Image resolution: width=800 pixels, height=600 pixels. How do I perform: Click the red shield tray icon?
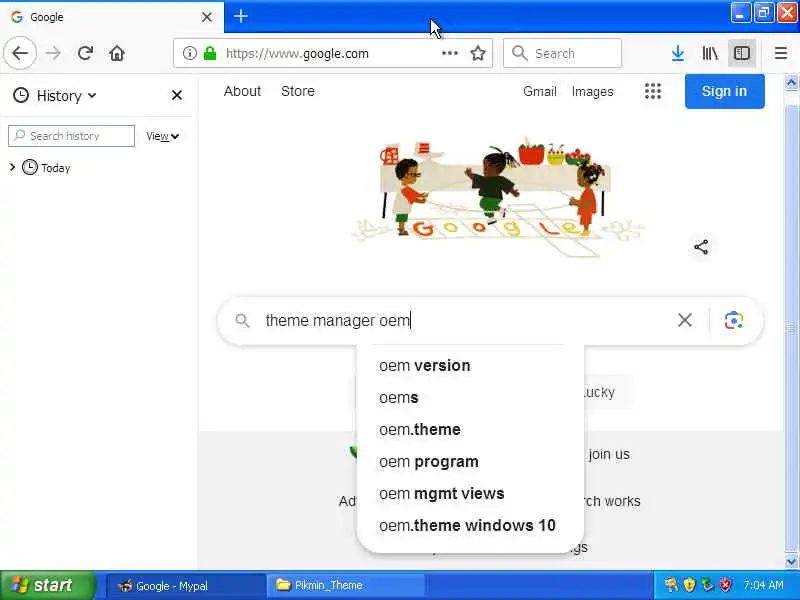pos(726,585)
